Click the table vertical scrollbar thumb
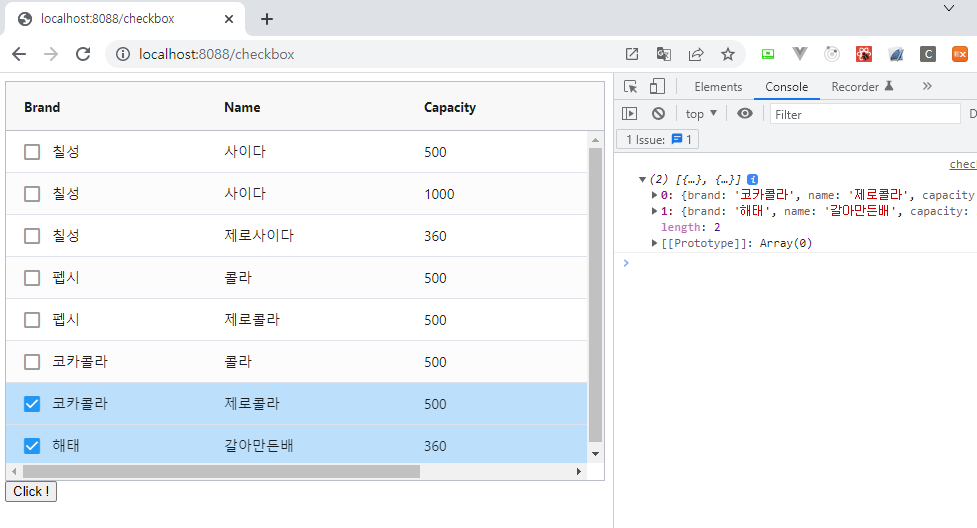977x528 pixels. (x=595, y=294)
